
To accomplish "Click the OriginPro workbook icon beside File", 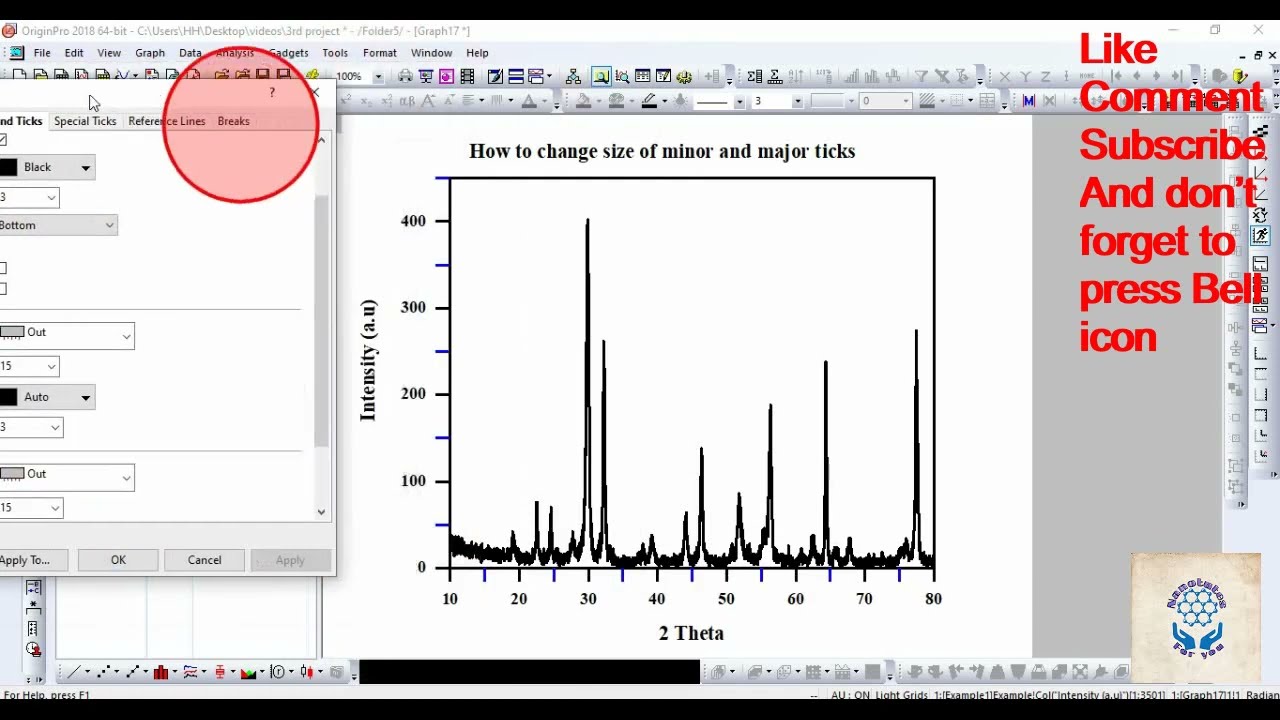I will pos(17,53).
